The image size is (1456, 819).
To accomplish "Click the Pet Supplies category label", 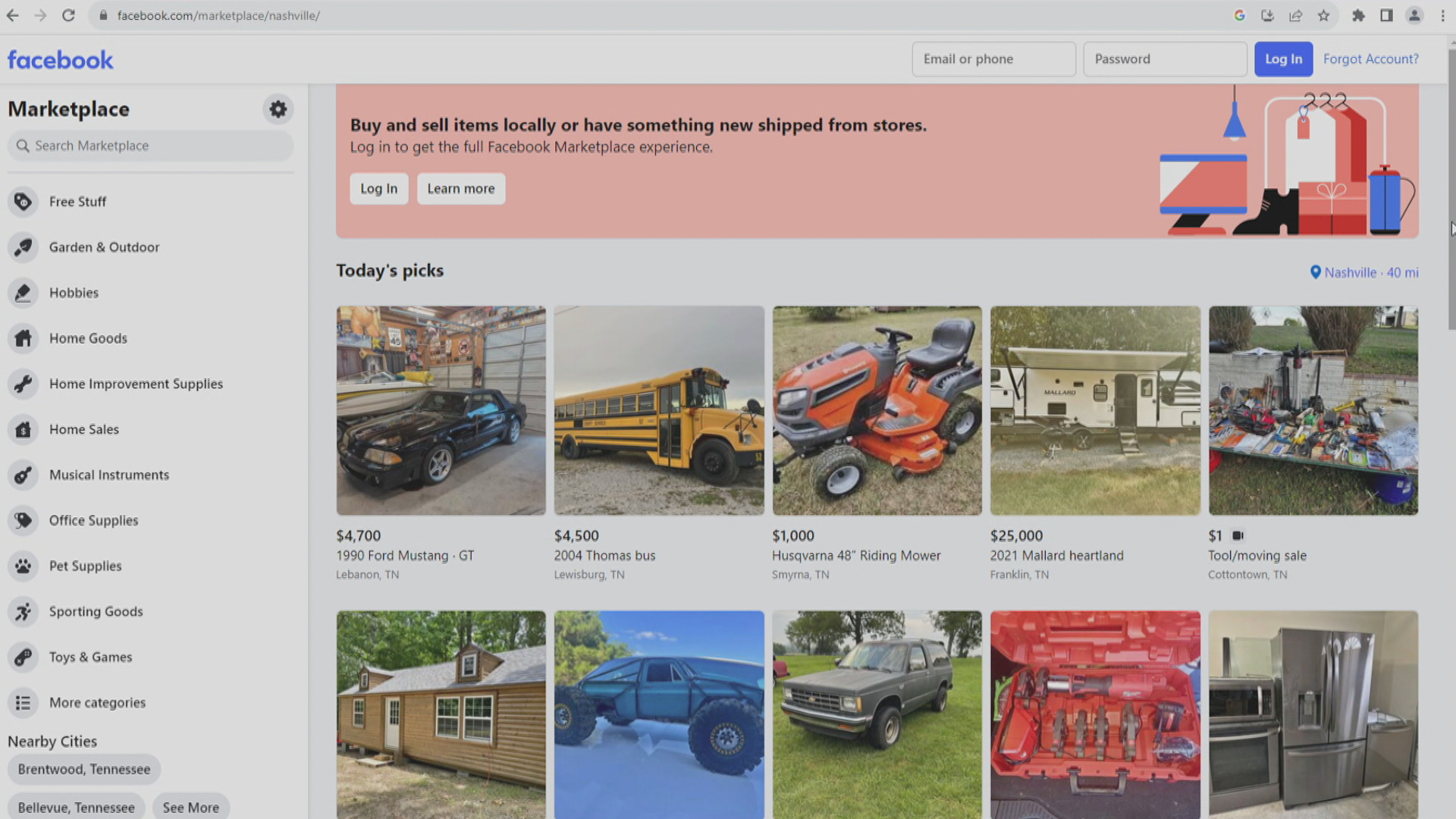I will (86, 566).
